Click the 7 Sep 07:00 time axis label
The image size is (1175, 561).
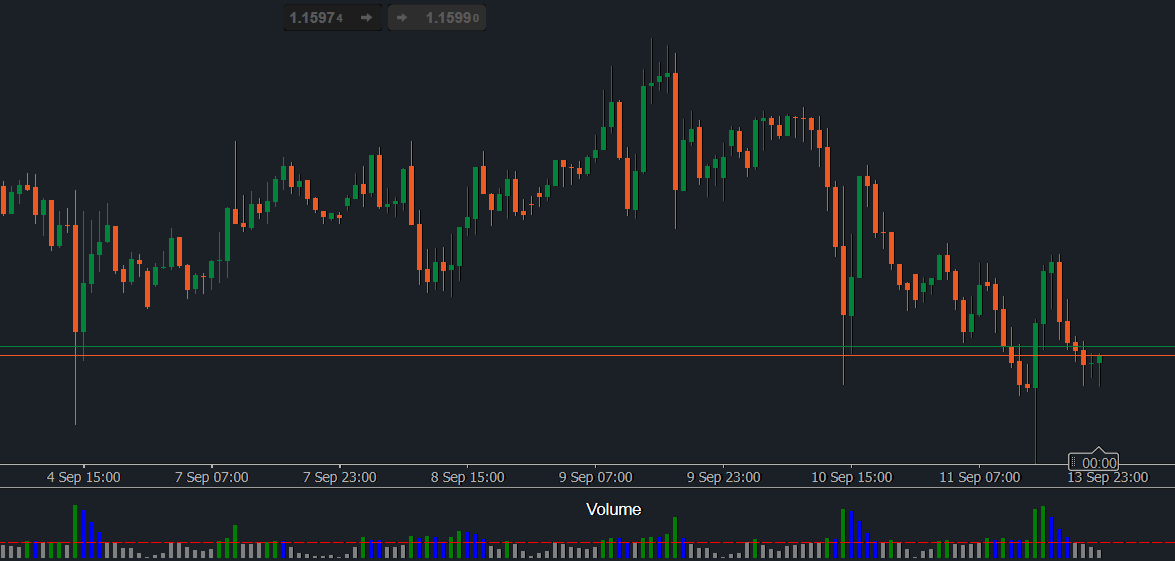click(211, 477)
